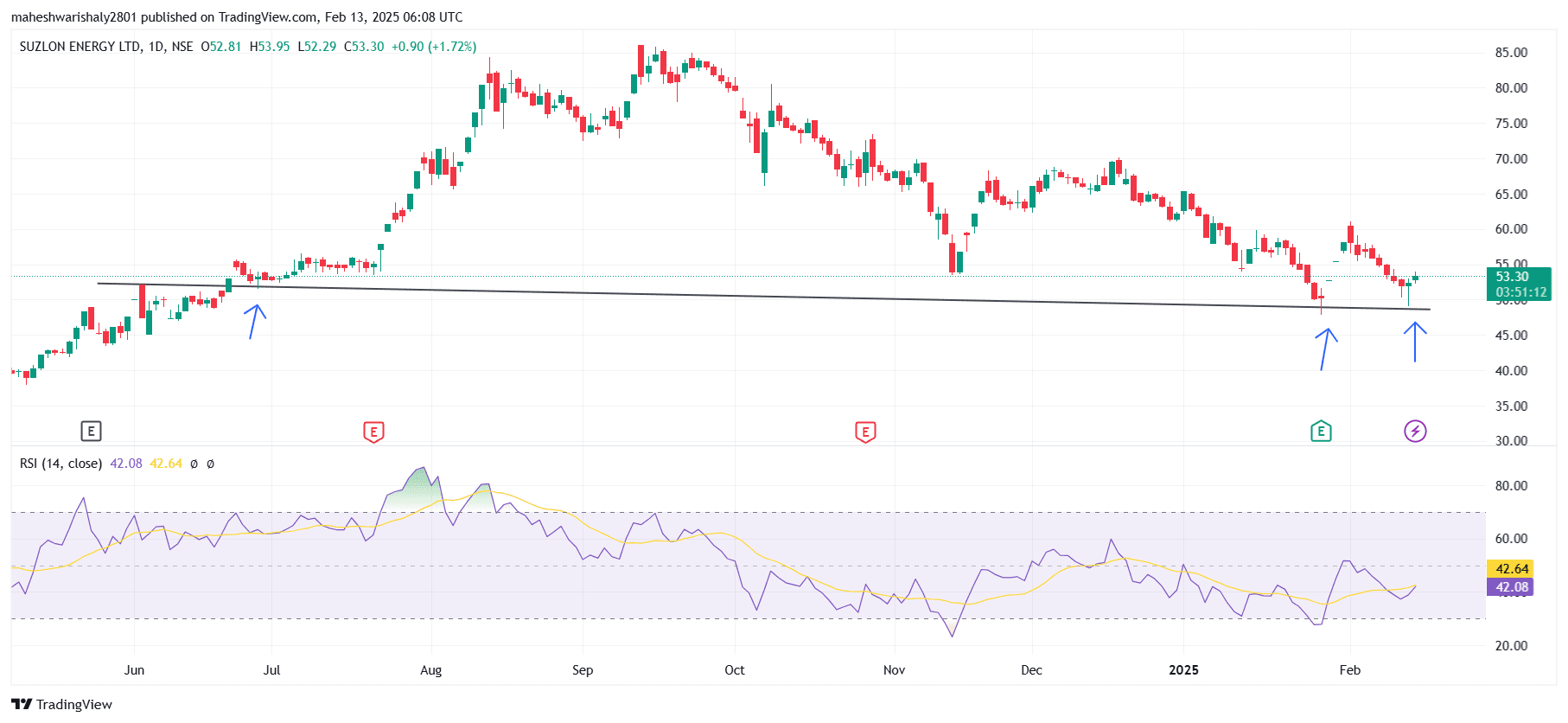Click the 35.00 price axis label
Viewport: 1568px width, 723px height.
(x=1511, y=406)
